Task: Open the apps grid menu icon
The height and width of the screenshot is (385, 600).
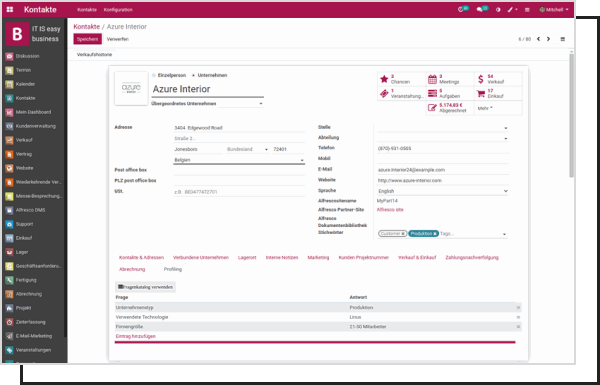Action: pos(10,10)
